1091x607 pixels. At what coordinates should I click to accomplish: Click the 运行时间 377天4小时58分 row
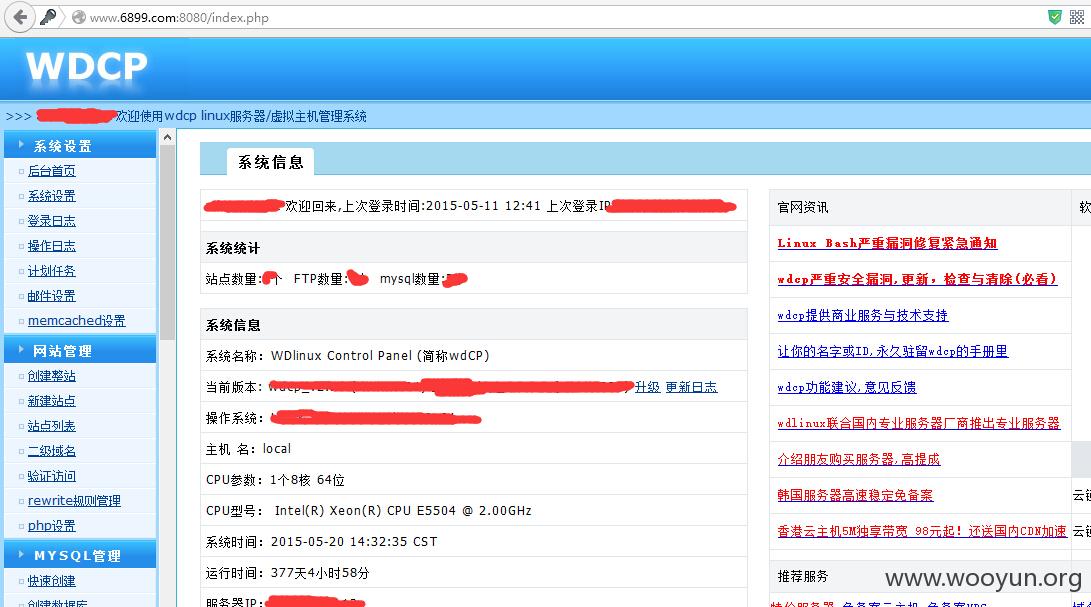click(474, 573)
